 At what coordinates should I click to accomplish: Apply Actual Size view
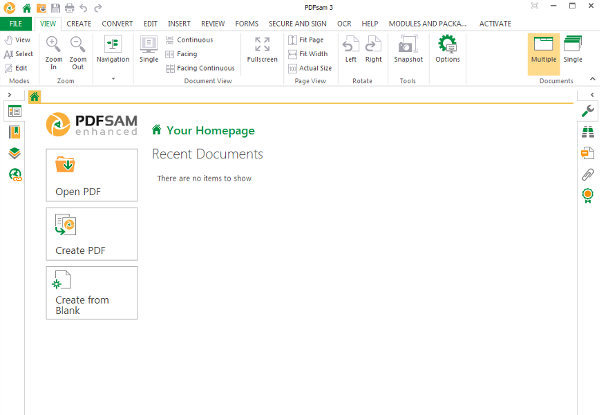(x=310, y=68)
